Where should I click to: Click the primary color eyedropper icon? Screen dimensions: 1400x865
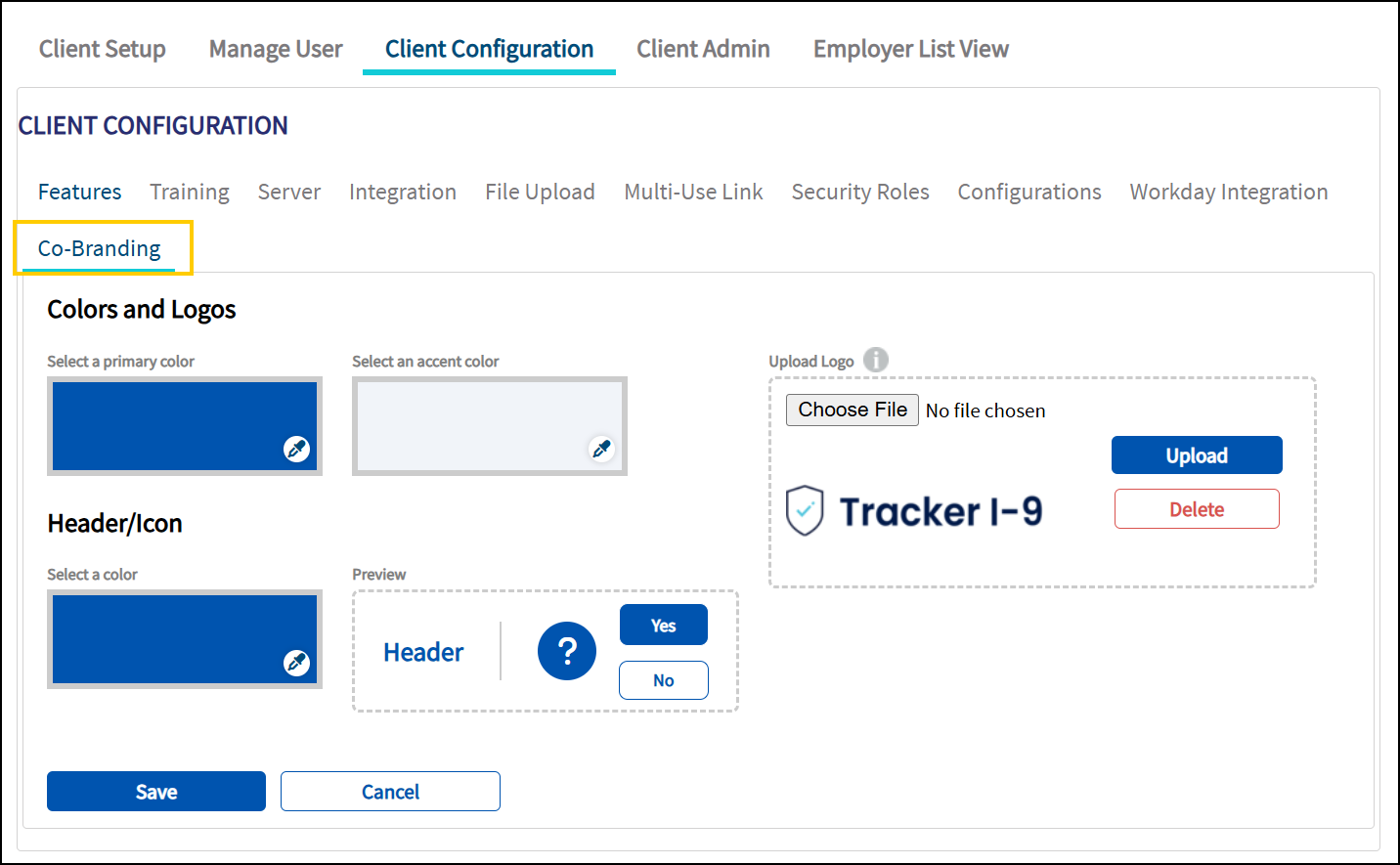click(x=296, y=449)
